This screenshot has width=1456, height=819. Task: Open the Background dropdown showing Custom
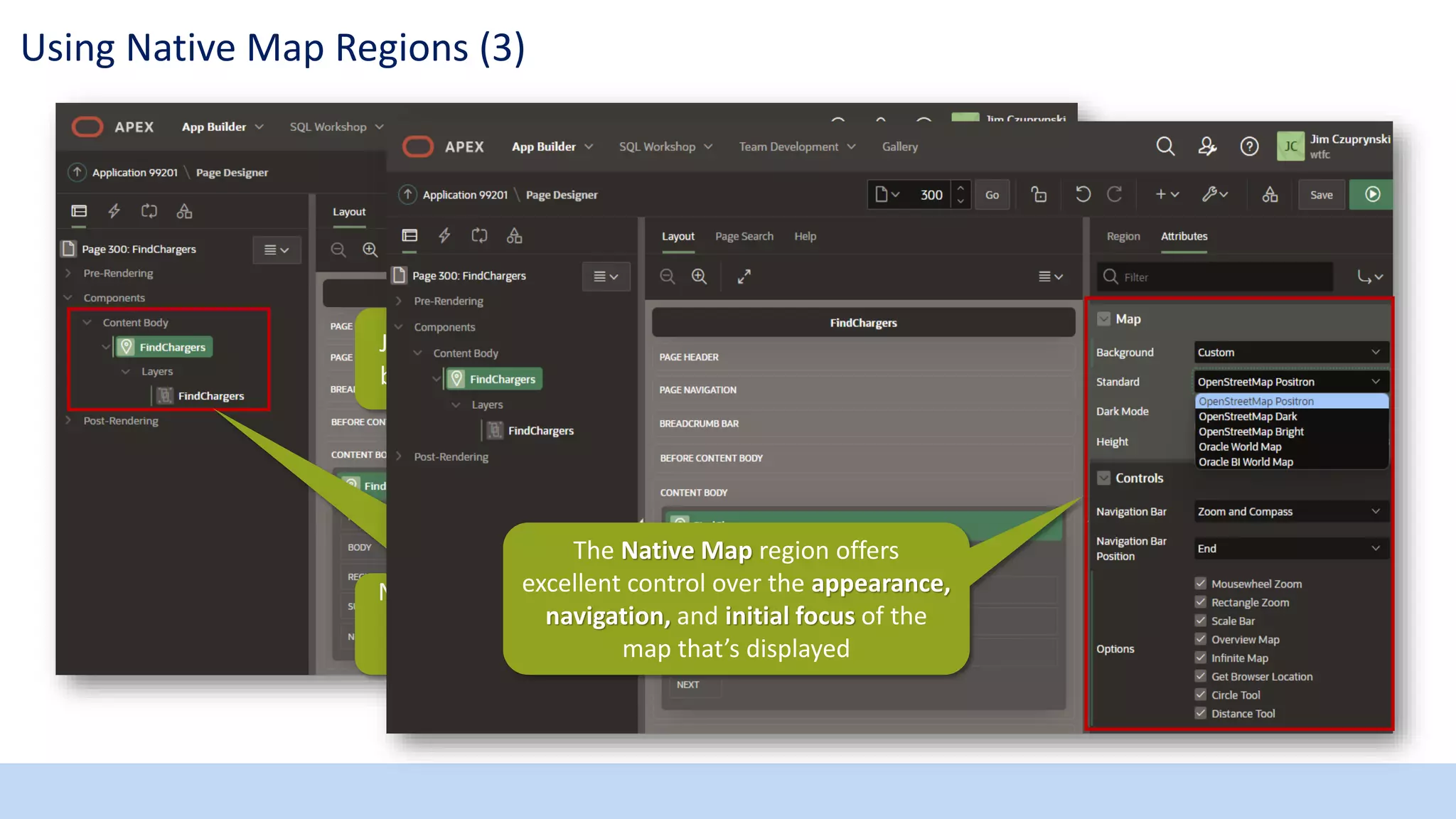[1290, 352]
